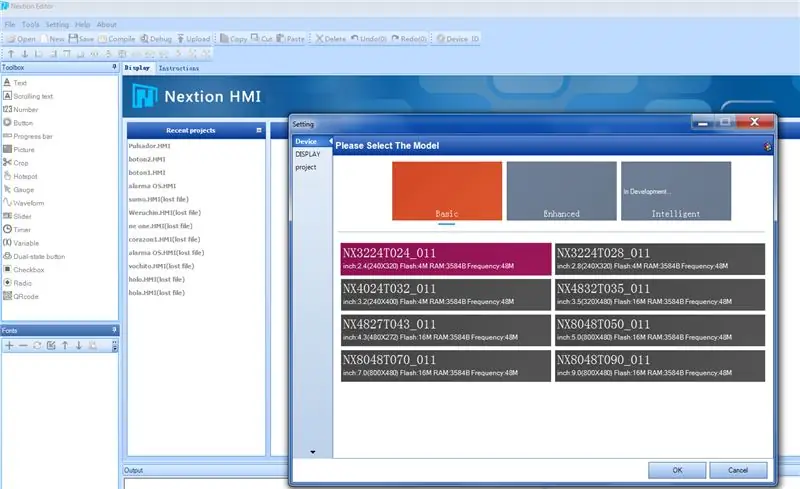Viewport: 800px width, 489px height.
Task: Open recent project Pulsador.HMI
Action: point(149,146)
